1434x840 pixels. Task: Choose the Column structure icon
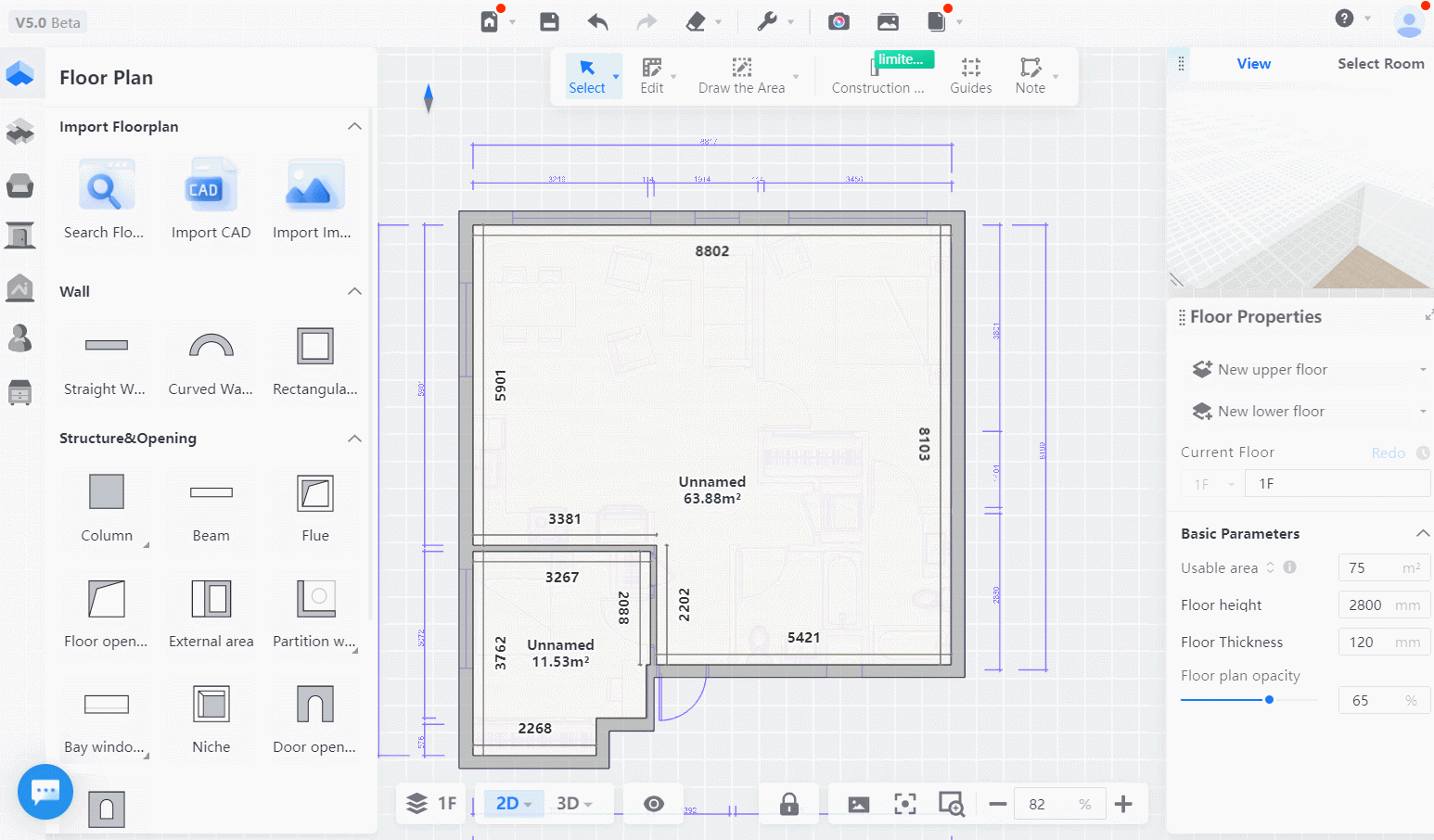[107, 492]
